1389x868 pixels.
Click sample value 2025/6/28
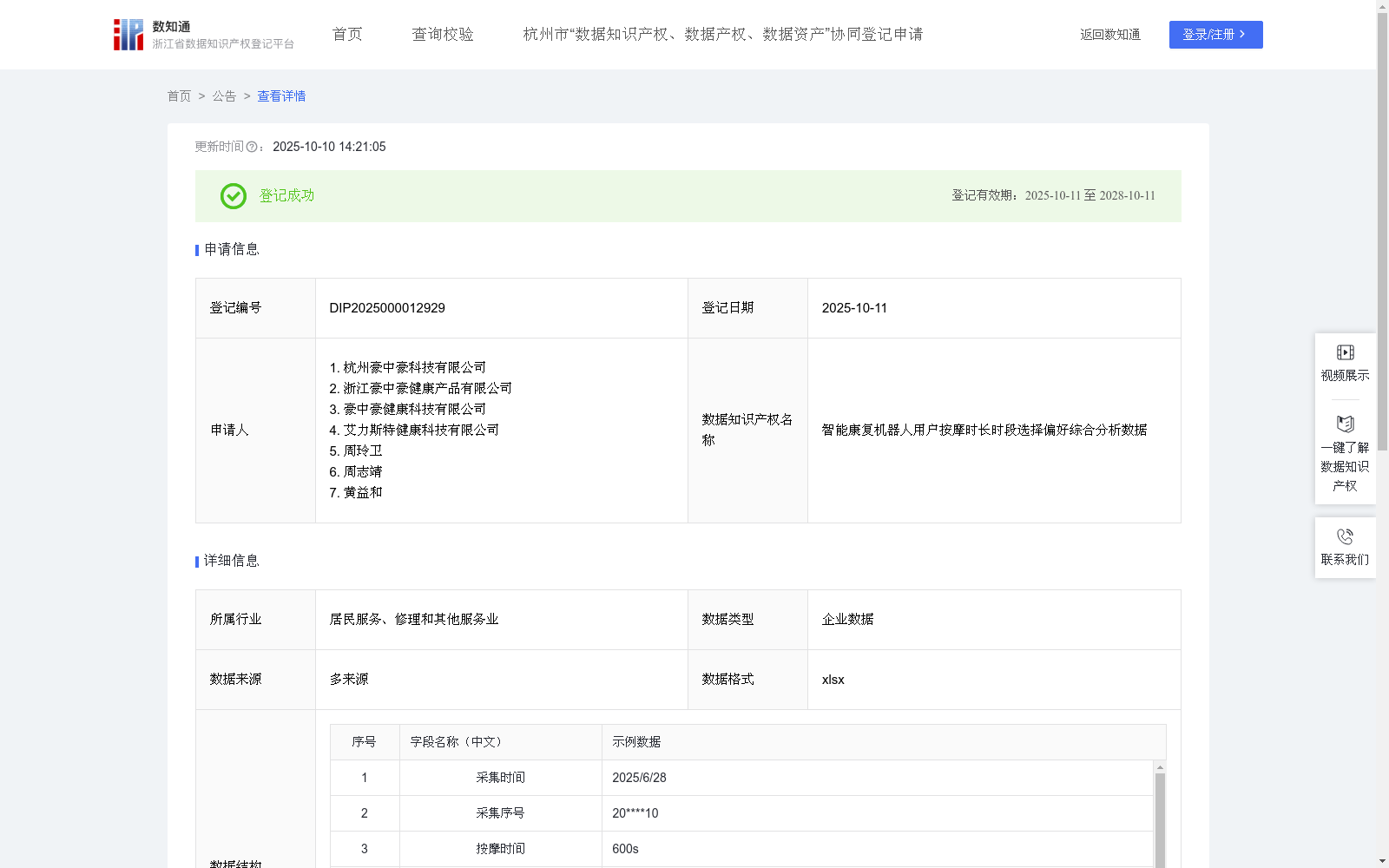click(639, 778)
